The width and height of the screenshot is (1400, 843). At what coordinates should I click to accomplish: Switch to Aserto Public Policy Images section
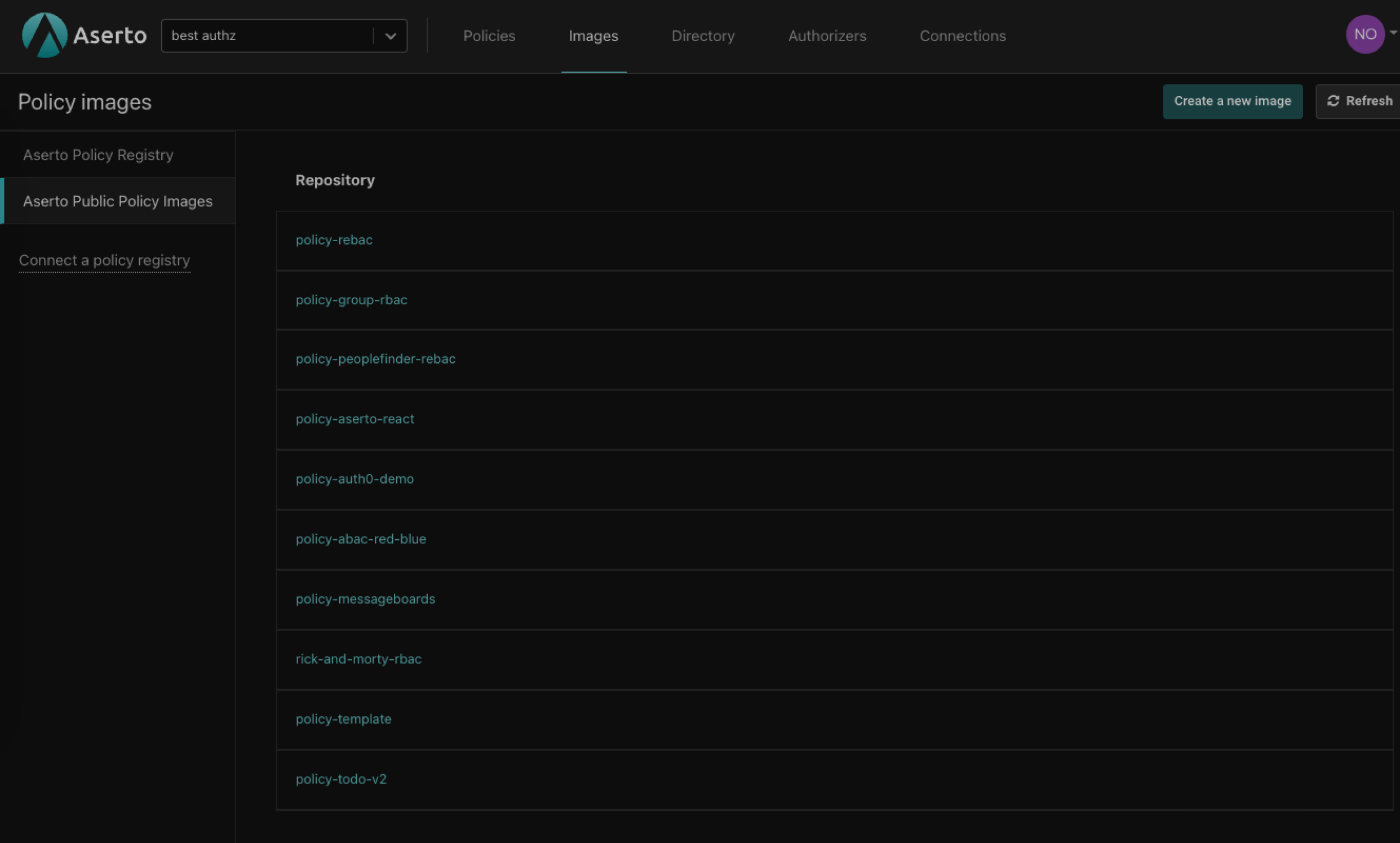pyautogui.click(x=117, y=201)
